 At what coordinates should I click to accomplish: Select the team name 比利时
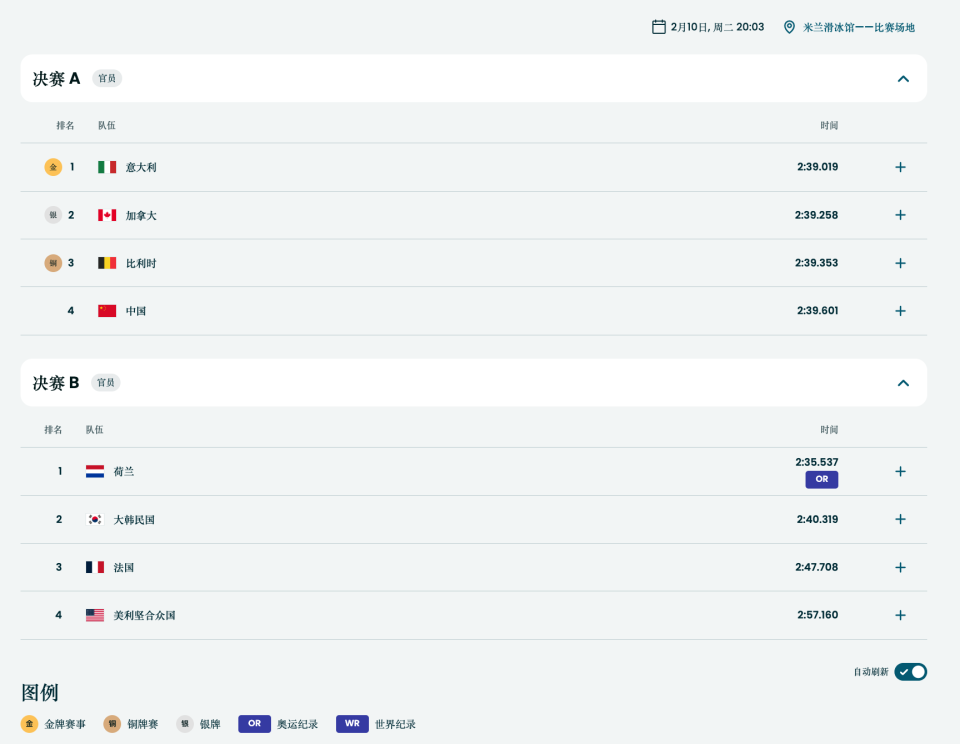tap(141, 263)
